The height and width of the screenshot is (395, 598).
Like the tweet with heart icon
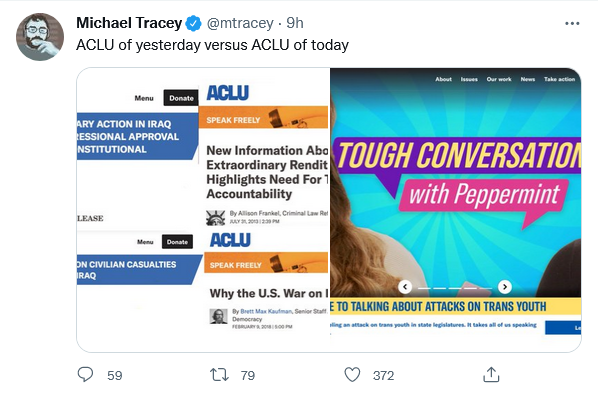coord(352,374)
